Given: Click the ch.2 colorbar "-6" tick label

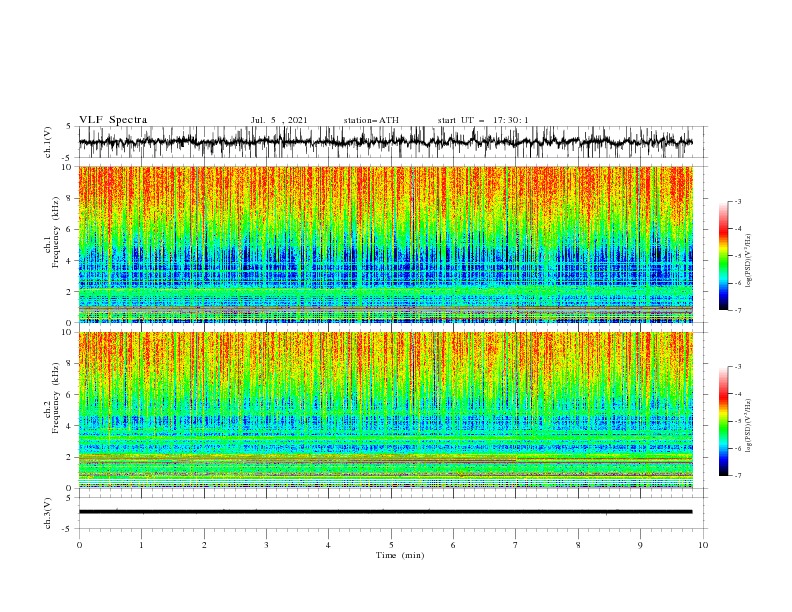Looking at the screenshot, I should tap(738, 448).
